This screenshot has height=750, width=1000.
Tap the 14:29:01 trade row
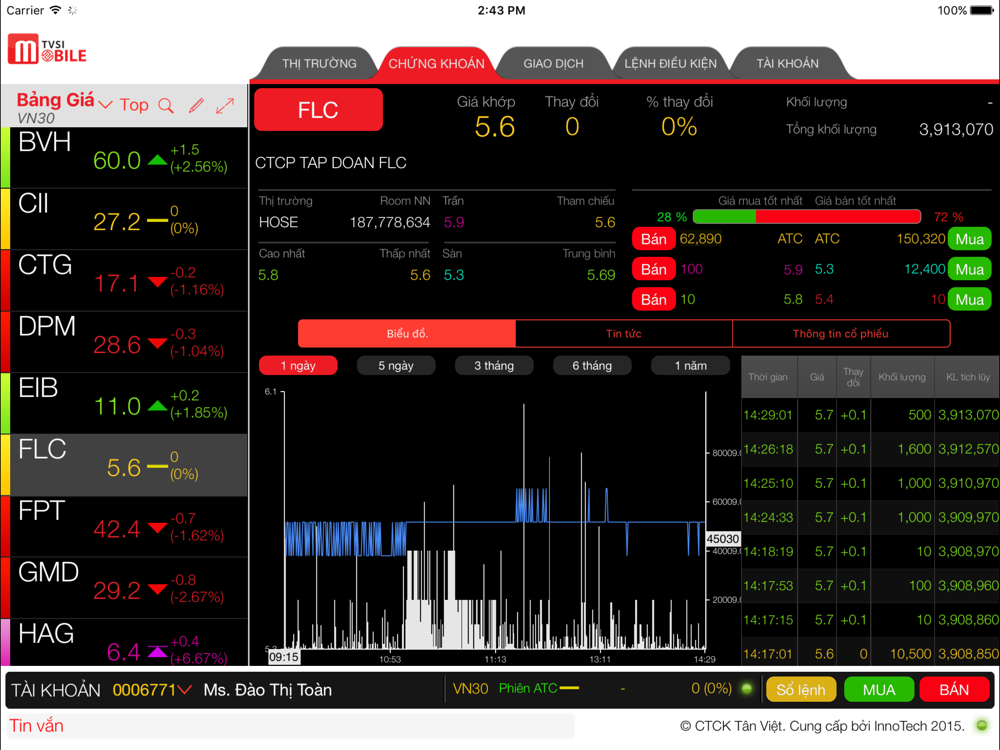871,415
